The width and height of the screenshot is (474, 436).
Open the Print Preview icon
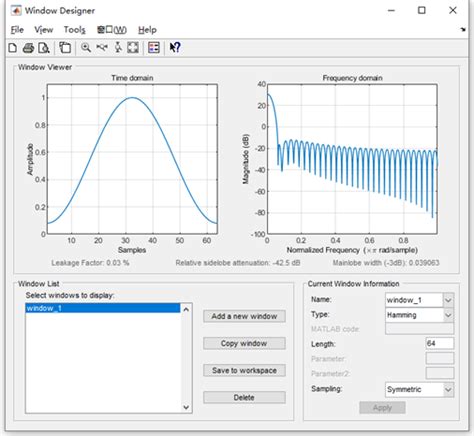click(x=44, y=48)
